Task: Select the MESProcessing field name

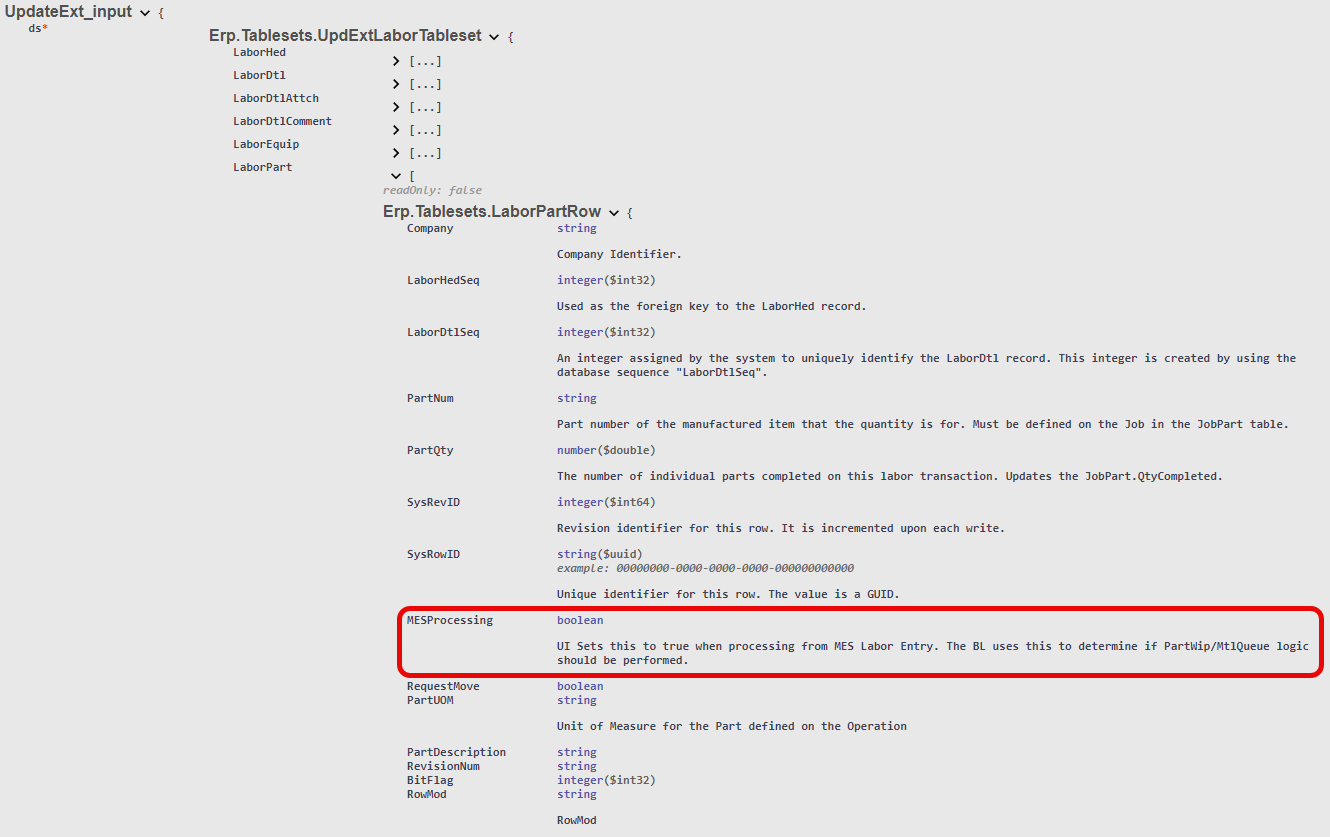Action: click(450, 620)
